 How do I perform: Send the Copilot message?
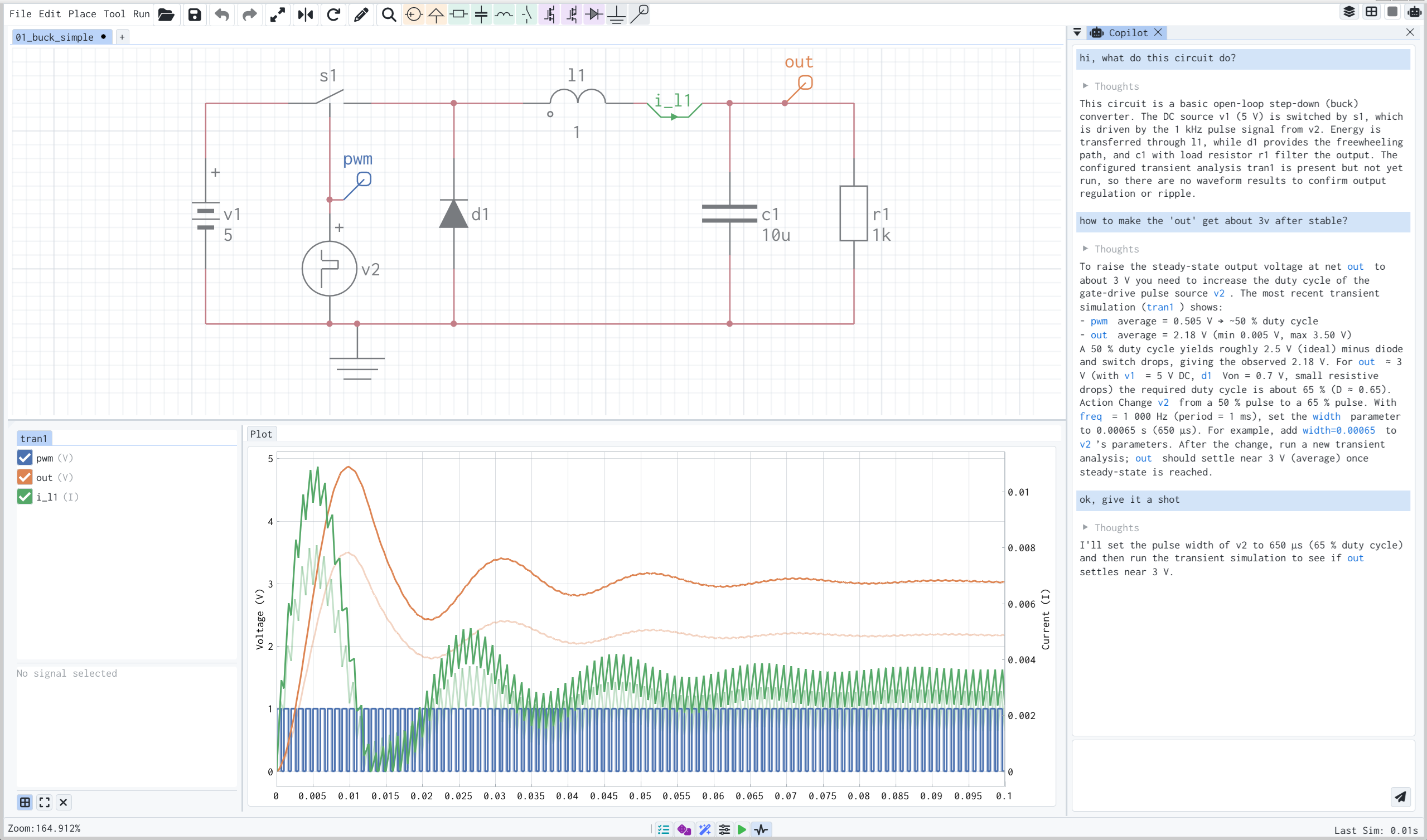point(1400,797)
